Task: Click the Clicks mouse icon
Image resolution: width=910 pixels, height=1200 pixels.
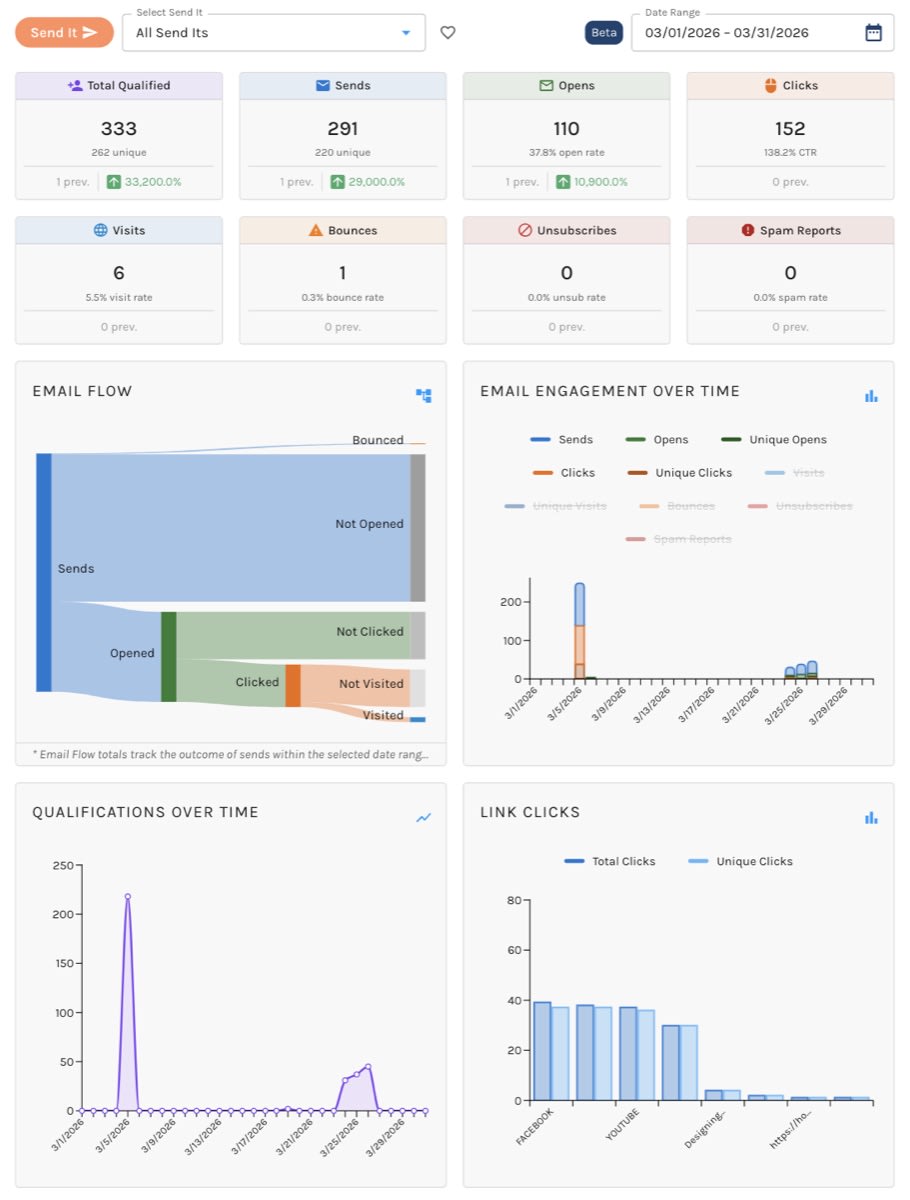Action: pos(771,86)
